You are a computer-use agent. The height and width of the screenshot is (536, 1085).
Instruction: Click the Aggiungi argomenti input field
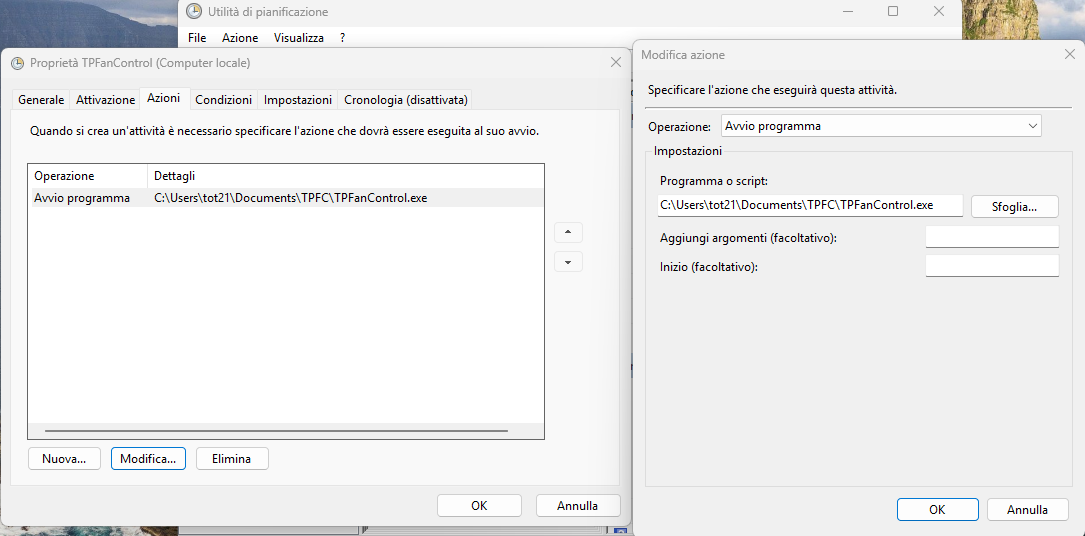click(992, 237)
